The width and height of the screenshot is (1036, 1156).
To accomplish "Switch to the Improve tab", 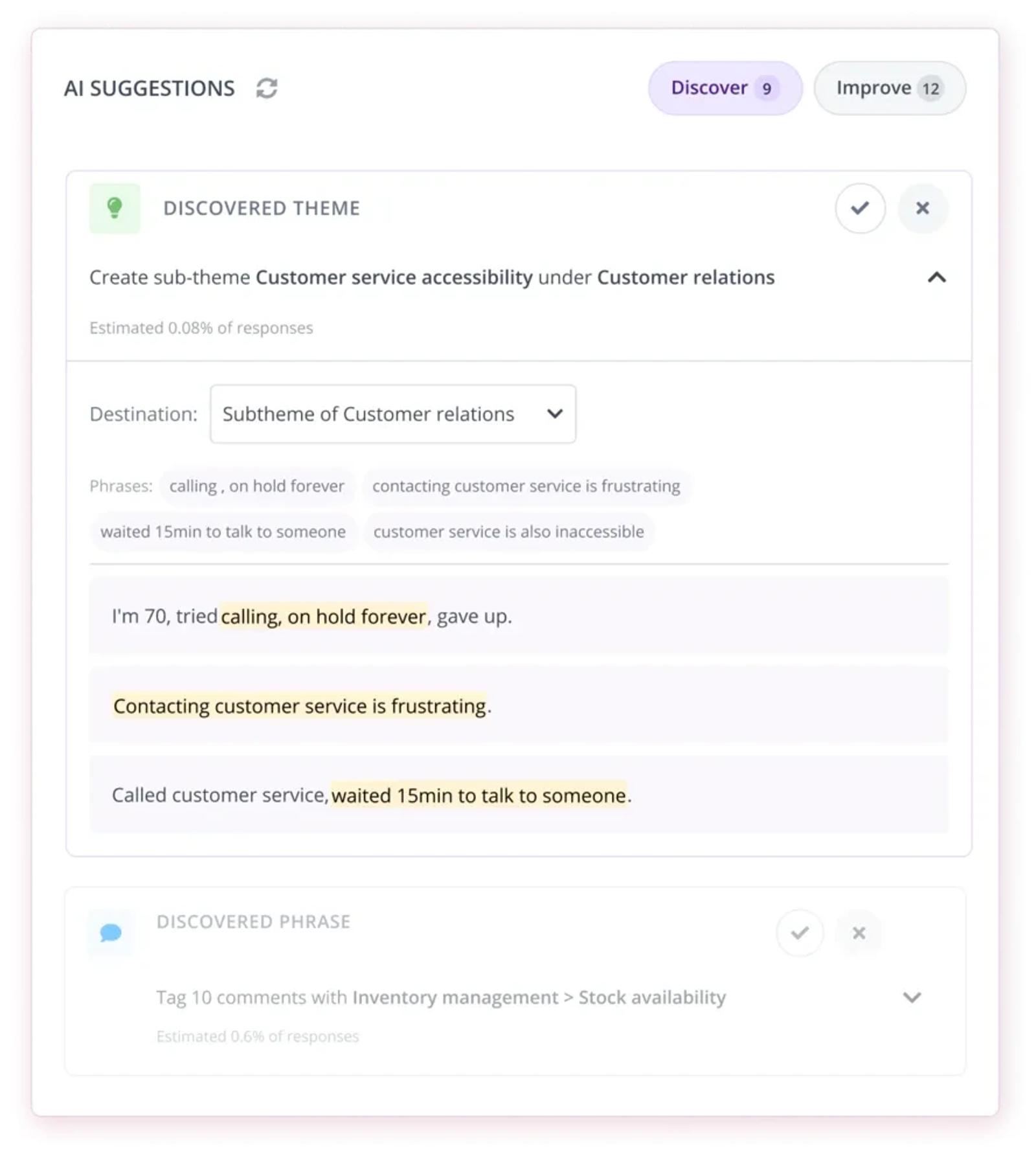I will tap(890, 88).
